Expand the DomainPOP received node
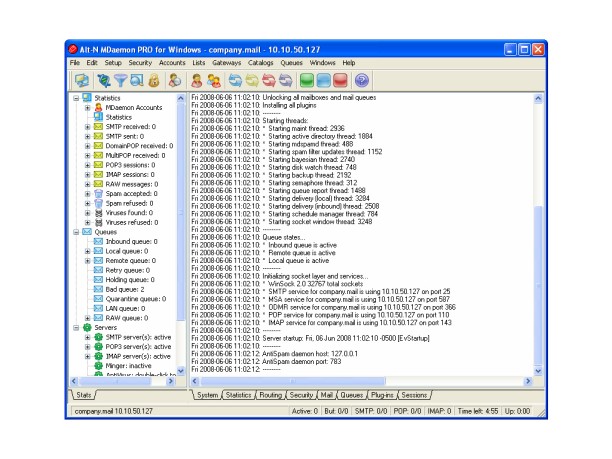This screenshot has width=612, height=459. click(x=87, y=146)
